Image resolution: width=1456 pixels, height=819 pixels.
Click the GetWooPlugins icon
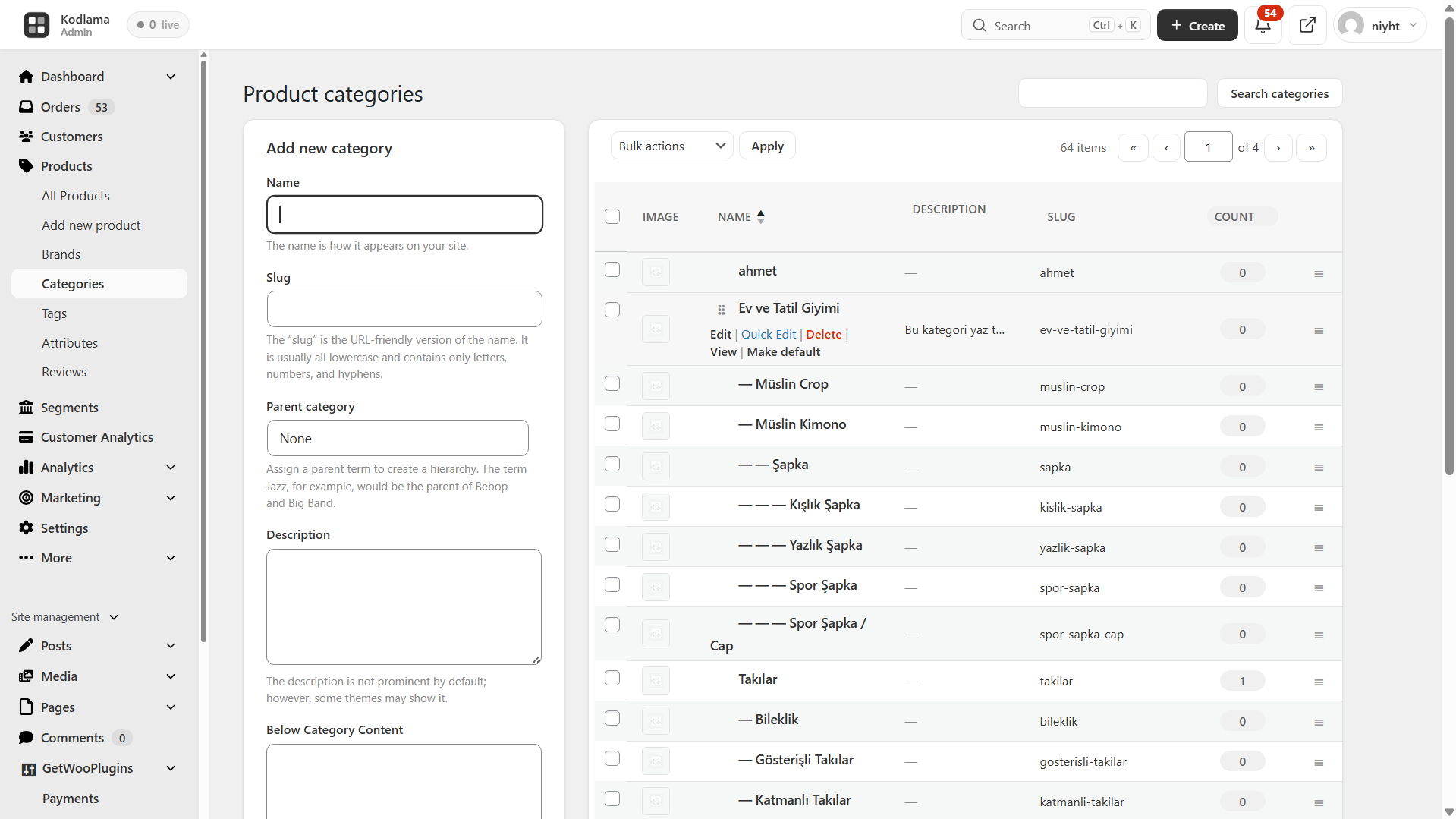click(x=29, y=770)
